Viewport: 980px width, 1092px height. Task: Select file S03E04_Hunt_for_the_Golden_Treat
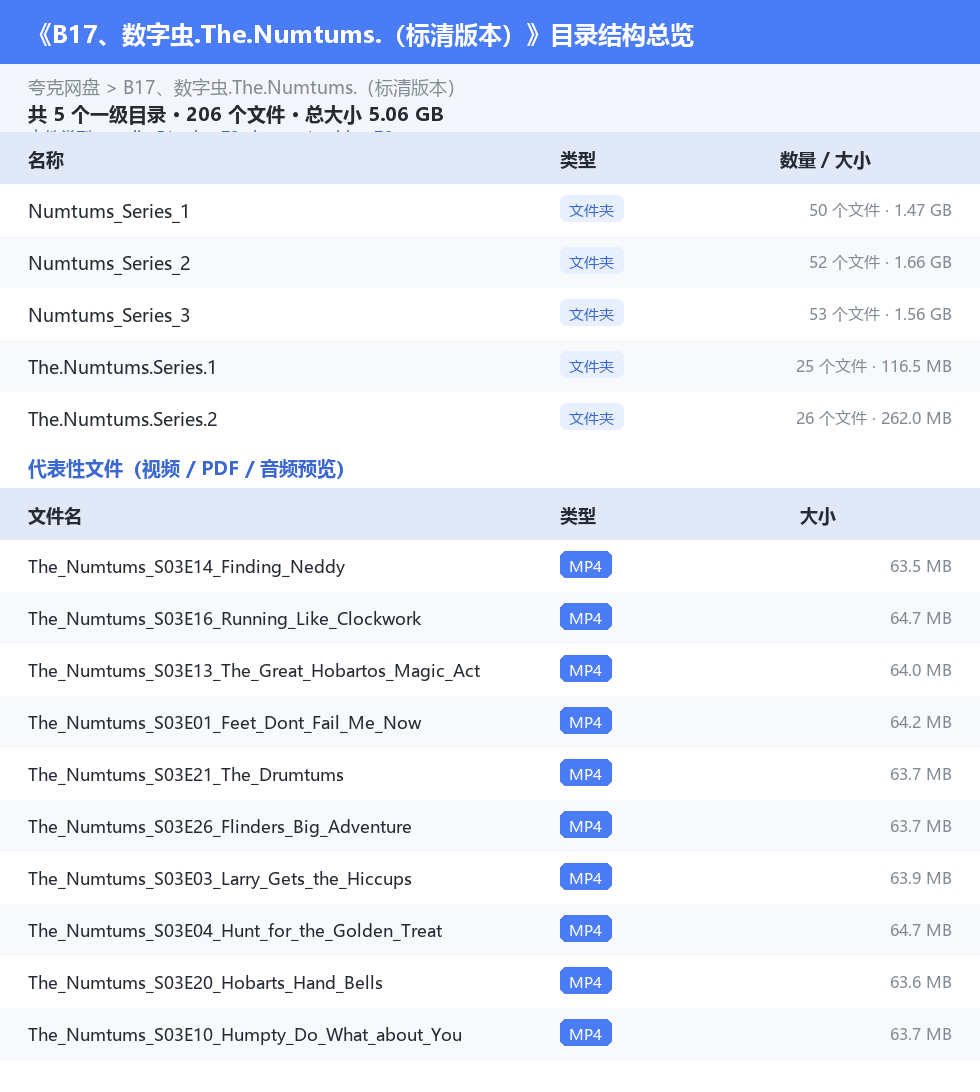point(235,931)
